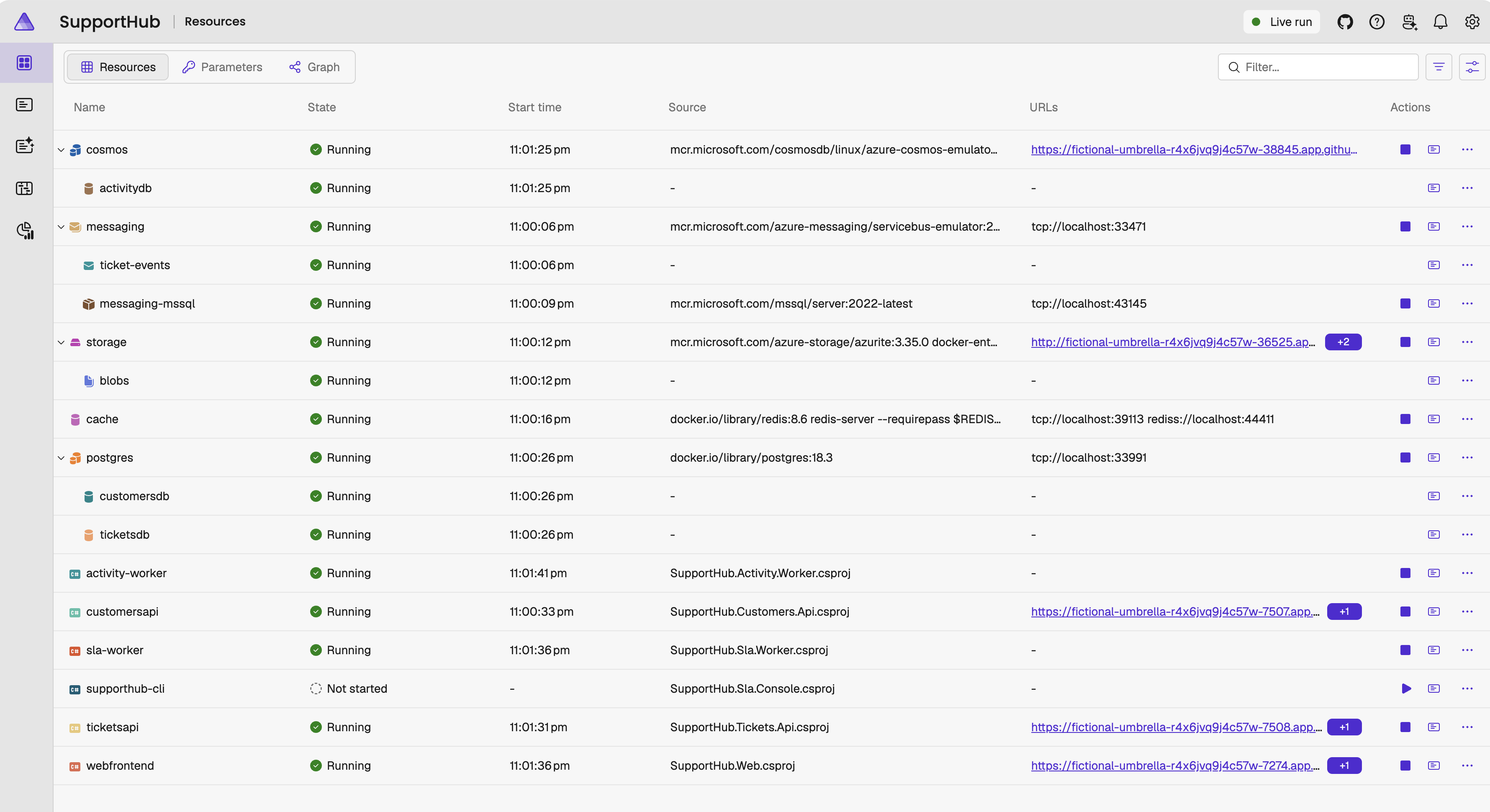The width and height of the screenshot is (1490, 812).
Task: Click the Live run status badge
Action: 1281,21
